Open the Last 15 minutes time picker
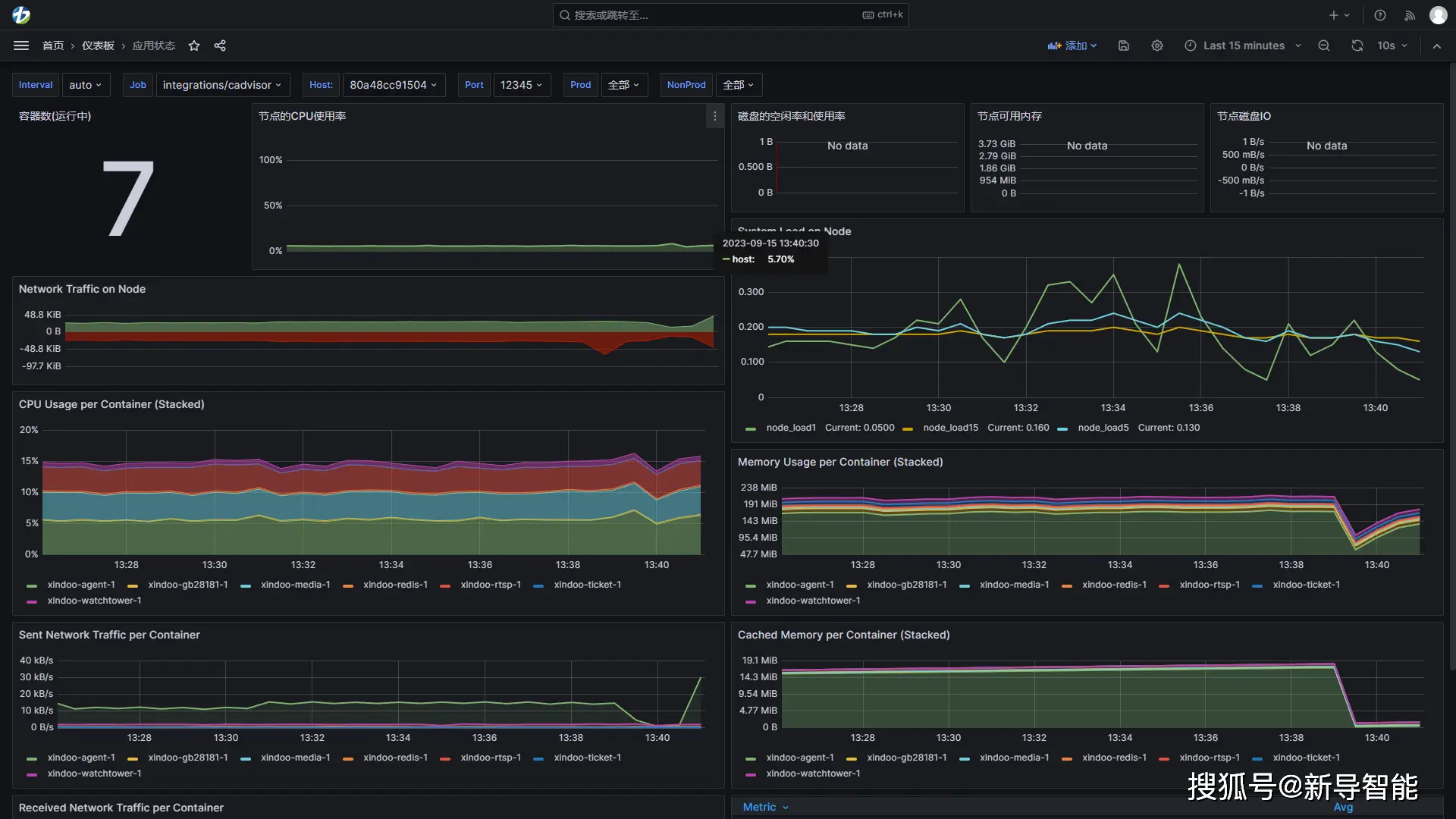The image size is (1456, 819). tap(1244, 45)
